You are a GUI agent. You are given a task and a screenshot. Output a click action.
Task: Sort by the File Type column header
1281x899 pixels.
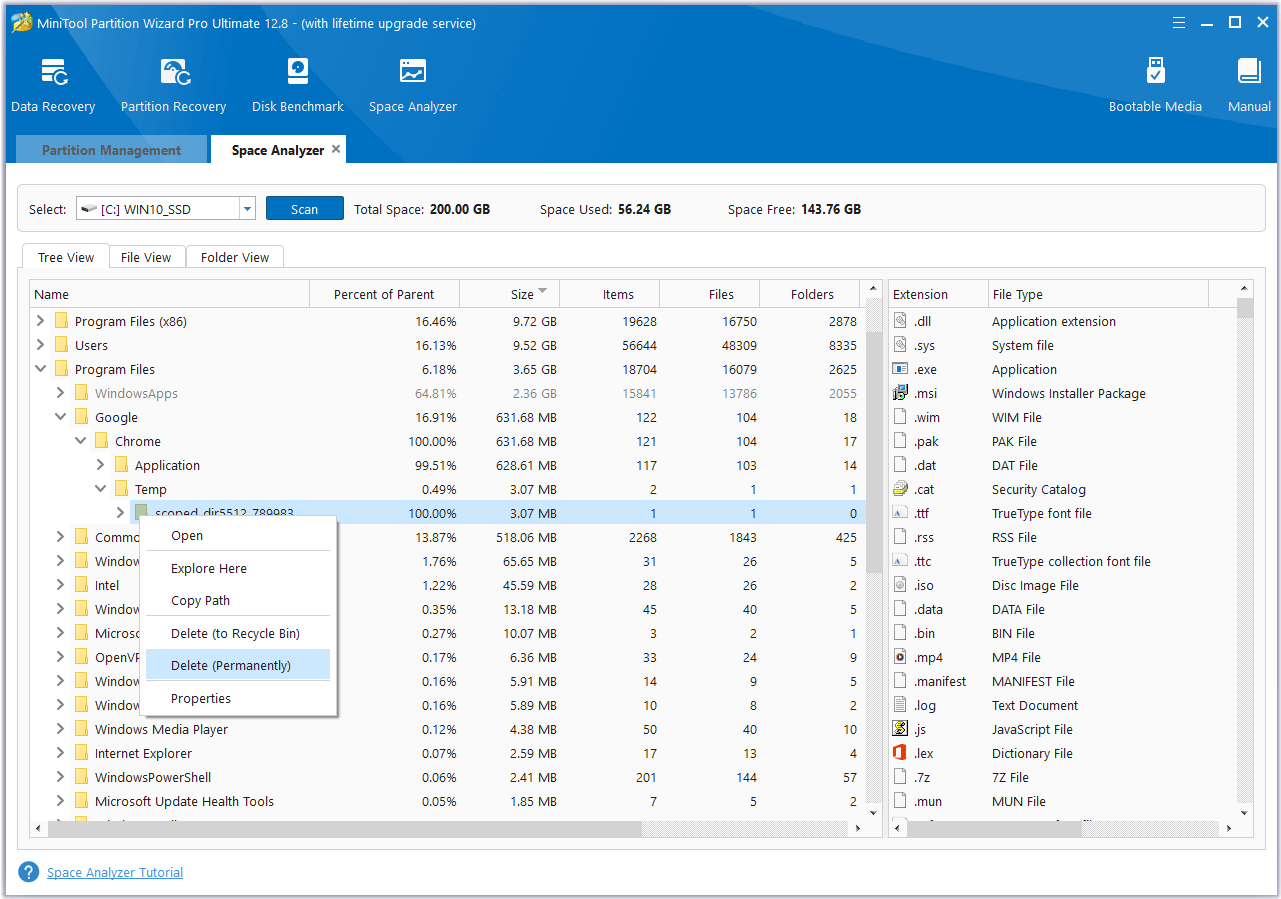(x=1098, y=294)
